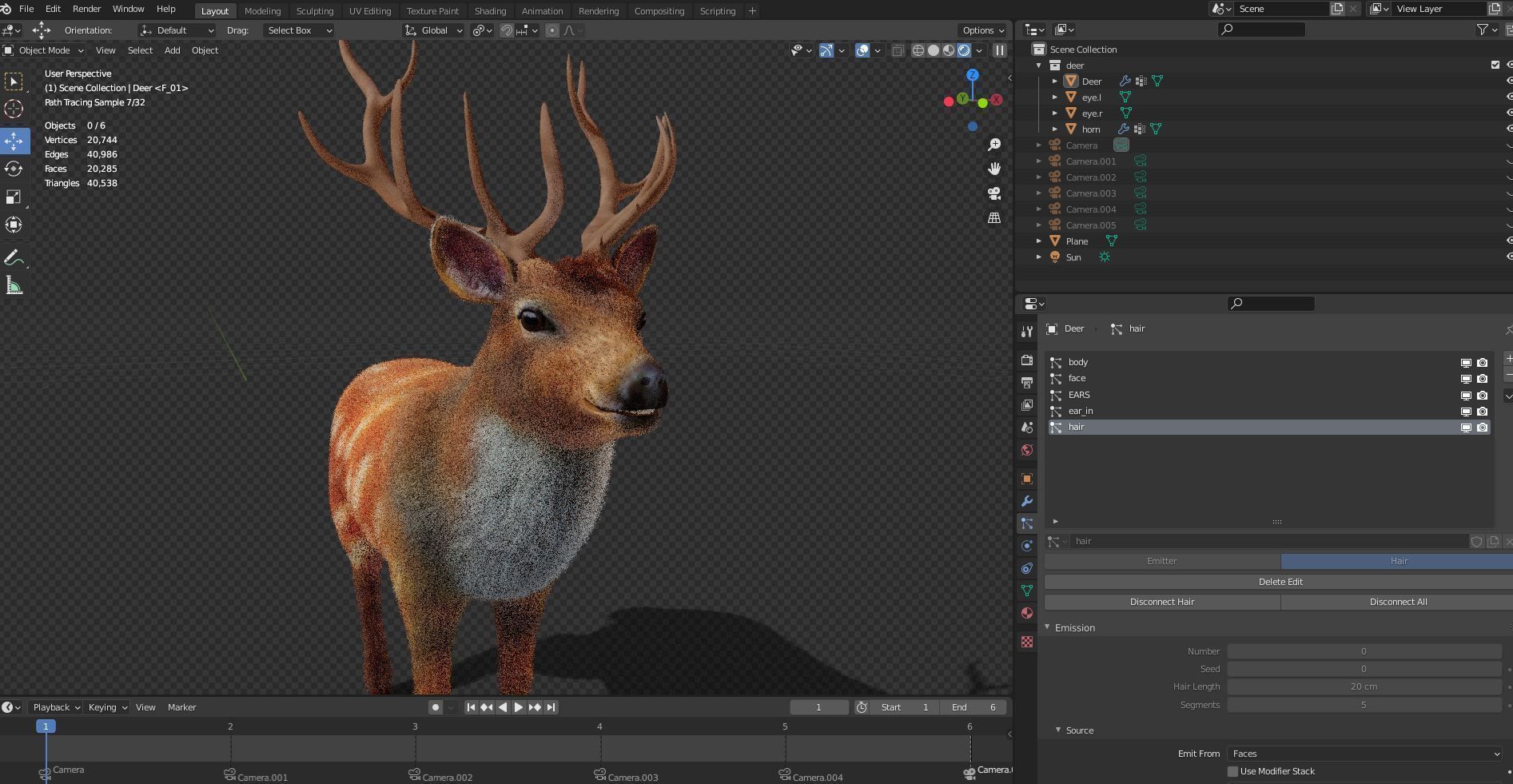Select the Annotate tool
Image resolution: width=1513 pixels, height=784 pixels.
point(14,257)
